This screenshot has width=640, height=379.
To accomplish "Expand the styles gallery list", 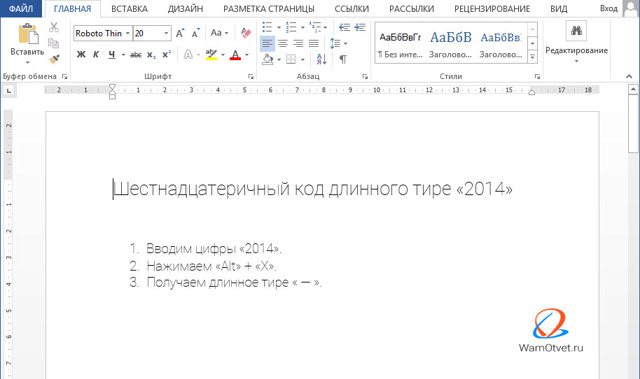I will (532, 57).
